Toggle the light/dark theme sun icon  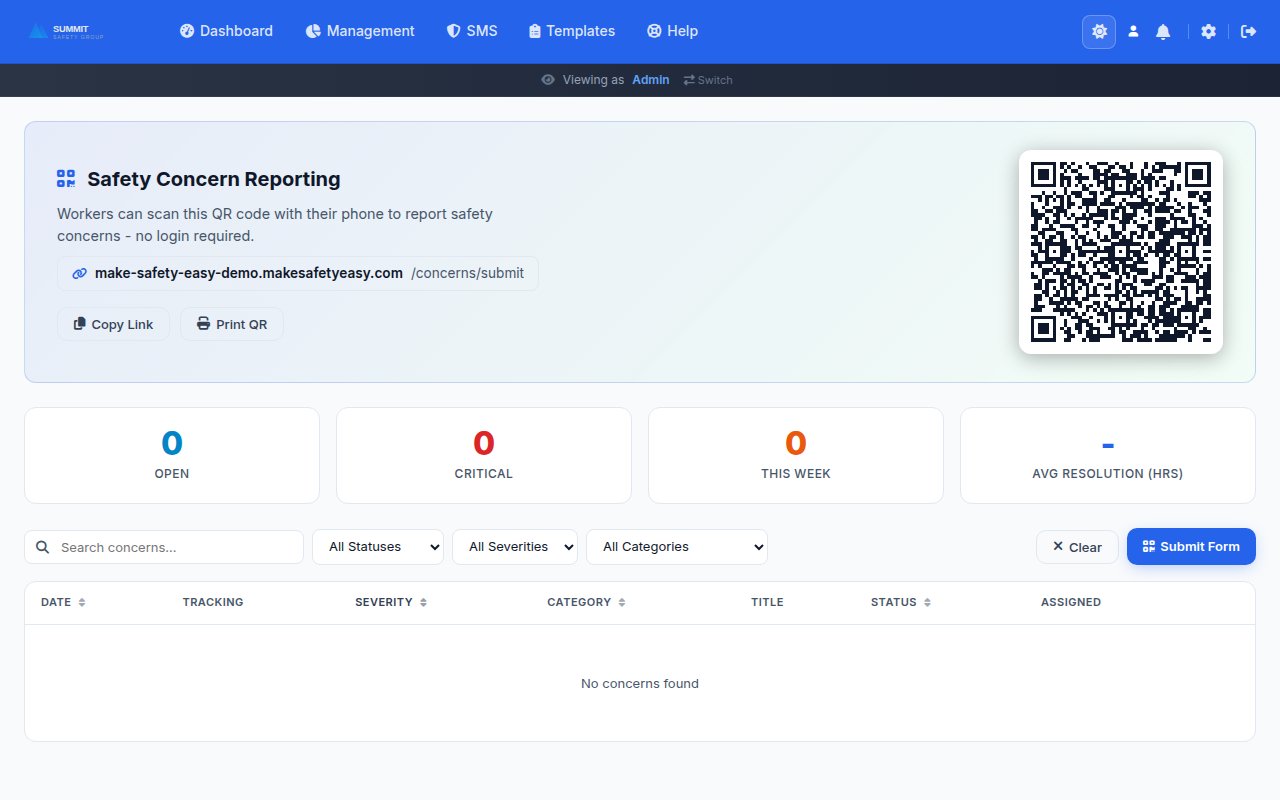tap(1099, 32)
